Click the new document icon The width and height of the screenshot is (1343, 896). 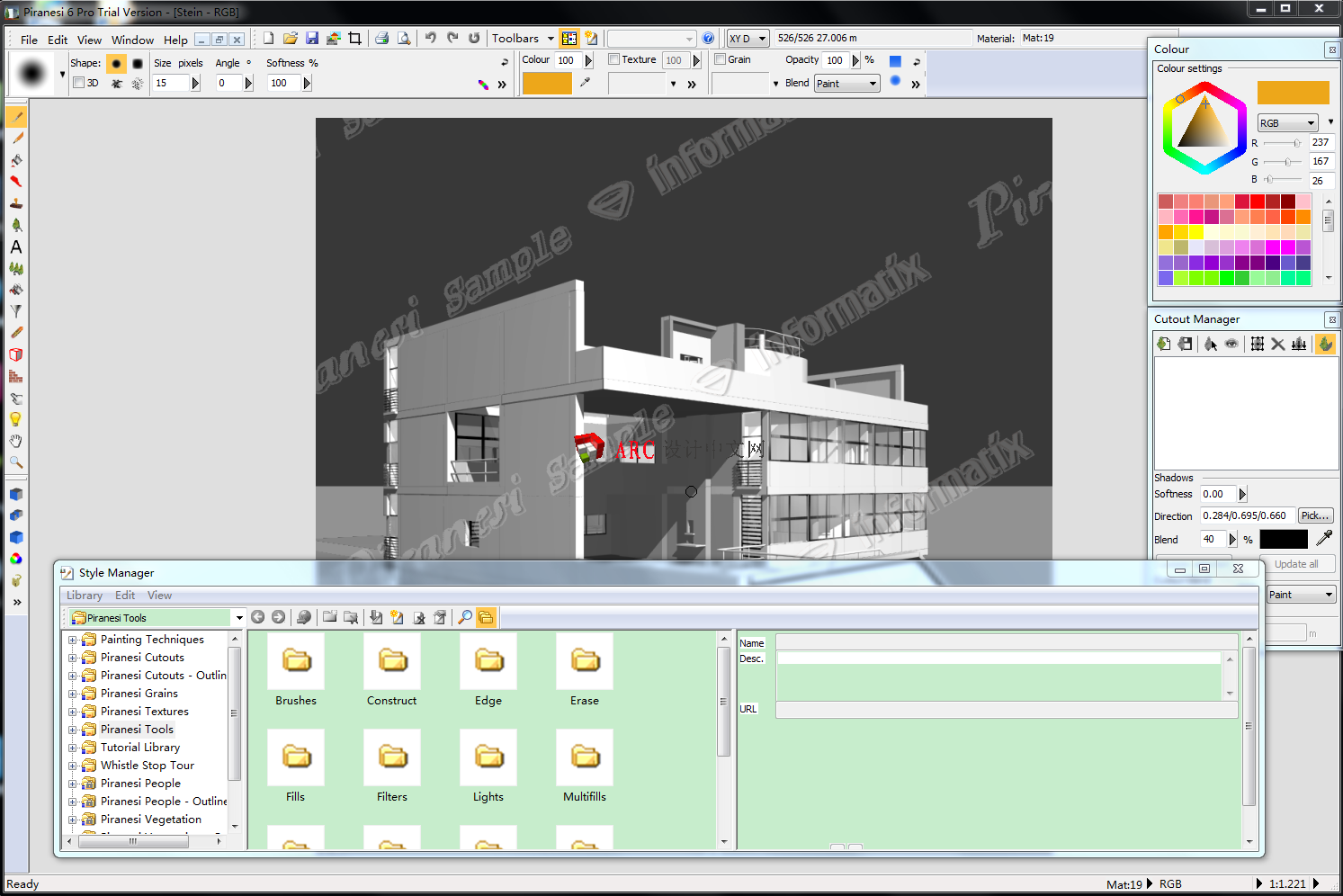[268, 38]
